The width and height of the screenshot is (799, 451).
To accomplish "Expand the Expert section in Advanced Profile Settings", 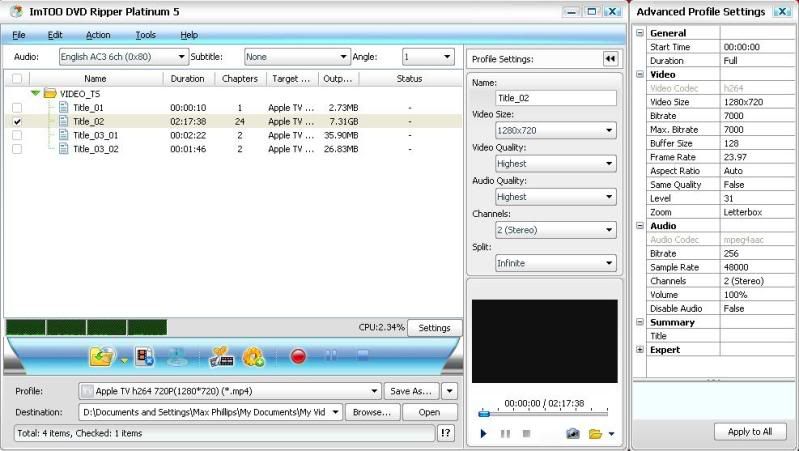I will point(640,350).
